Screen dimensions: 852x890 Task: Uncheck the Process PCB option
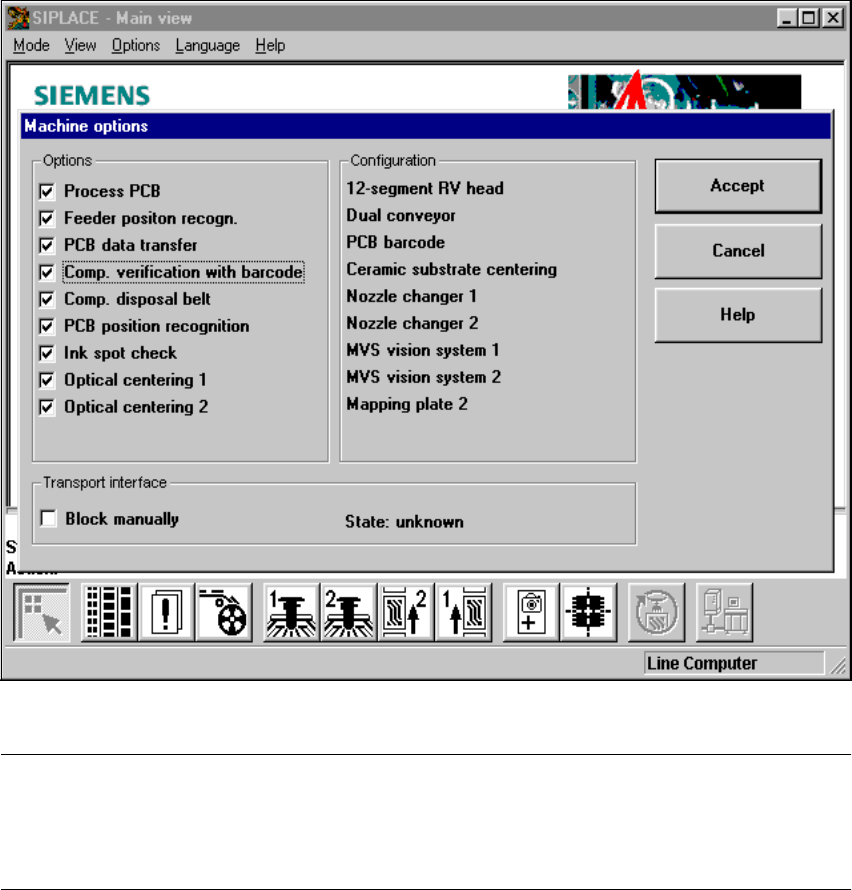coord(47,191)
